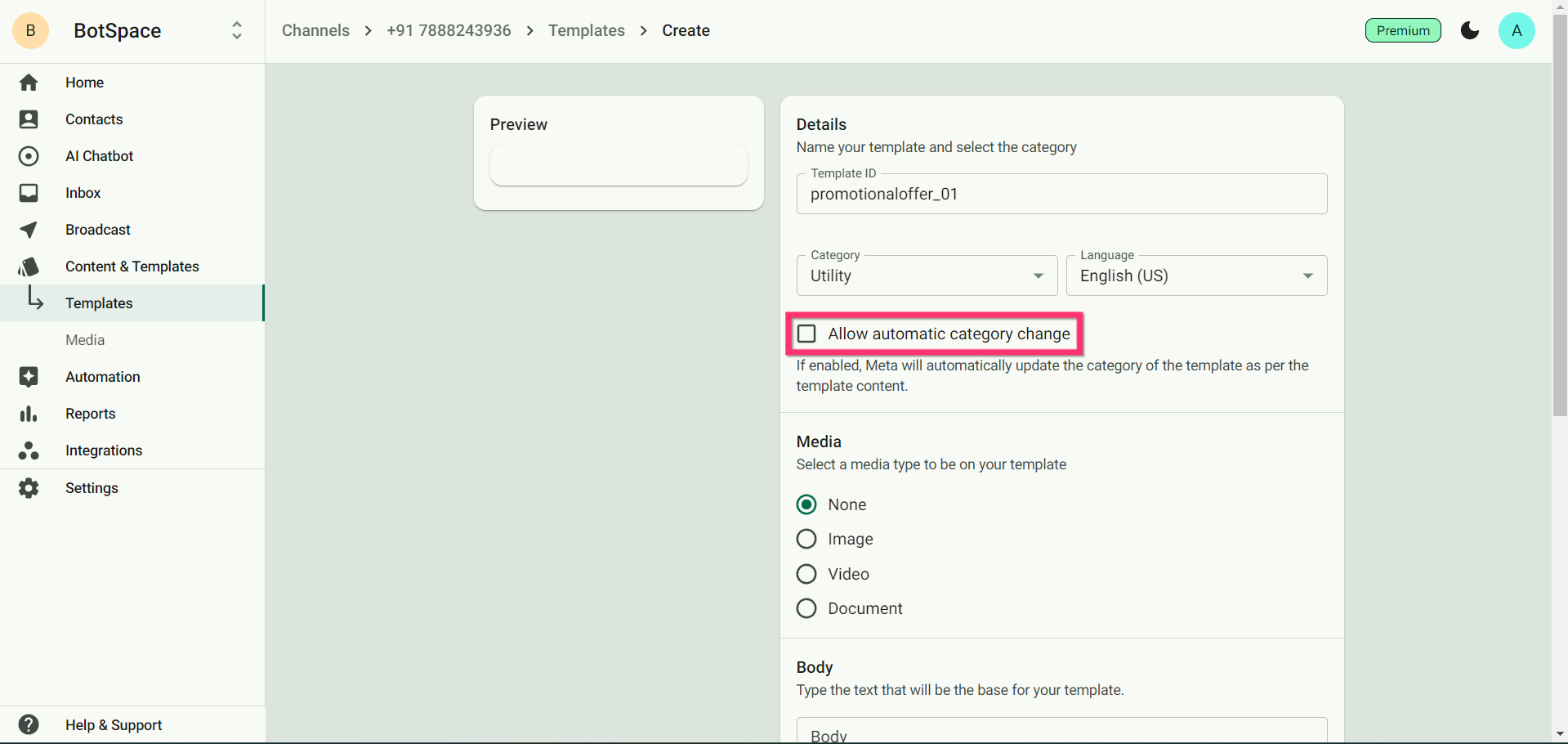Click the Reports bar chart icon
The height and width of the screenshot is (744, 1568).
(29, 414)
